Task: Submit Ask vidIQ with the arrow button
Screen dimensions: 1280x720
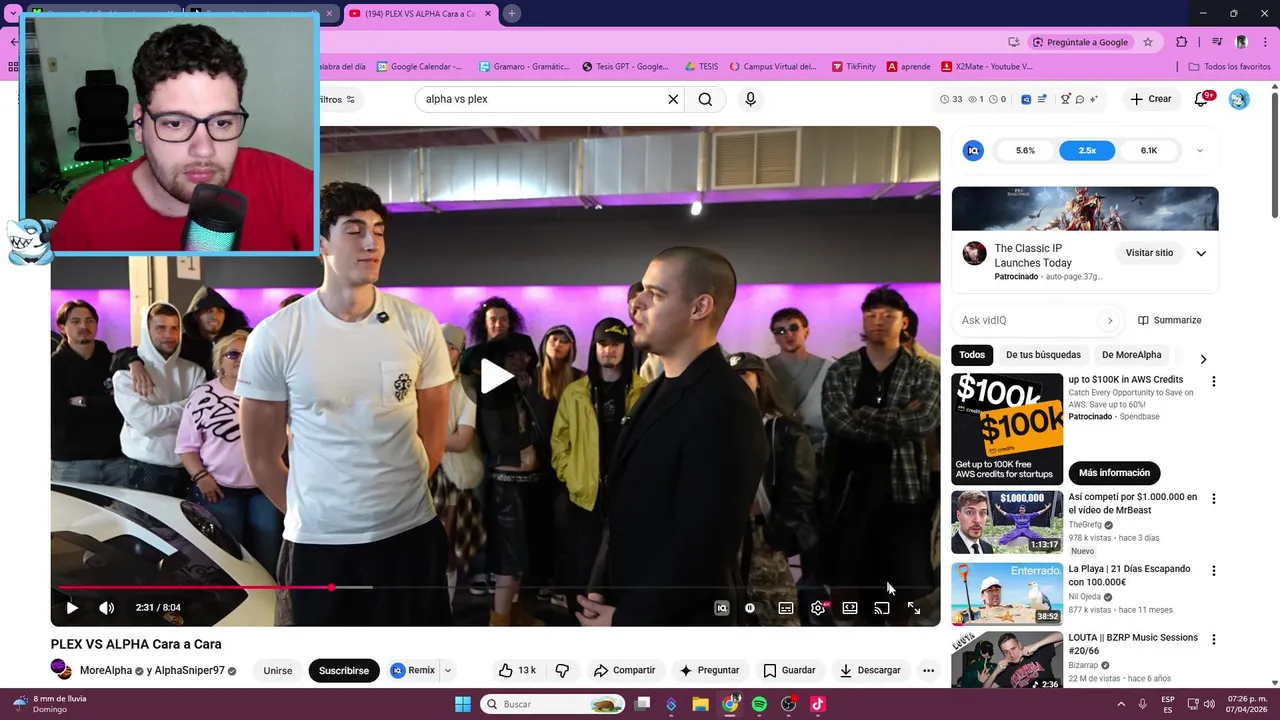Action: [x=1109, y=320]
